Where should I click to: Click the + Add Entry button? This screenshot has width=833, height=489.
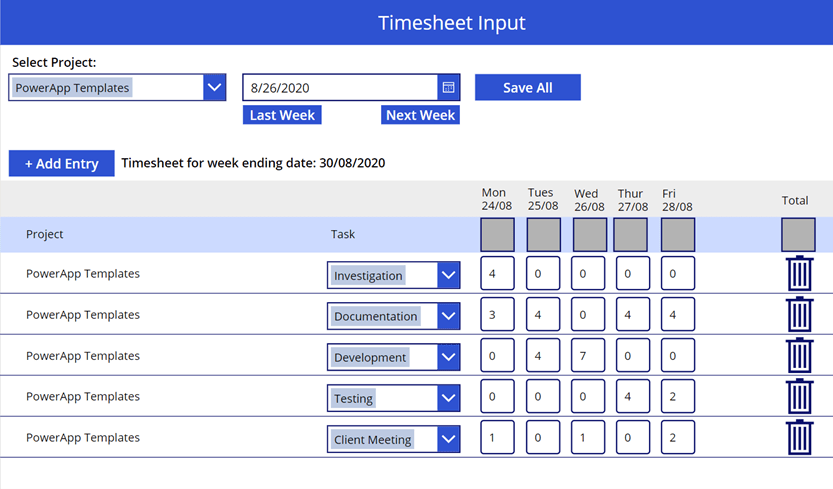(x=62, y=163)
